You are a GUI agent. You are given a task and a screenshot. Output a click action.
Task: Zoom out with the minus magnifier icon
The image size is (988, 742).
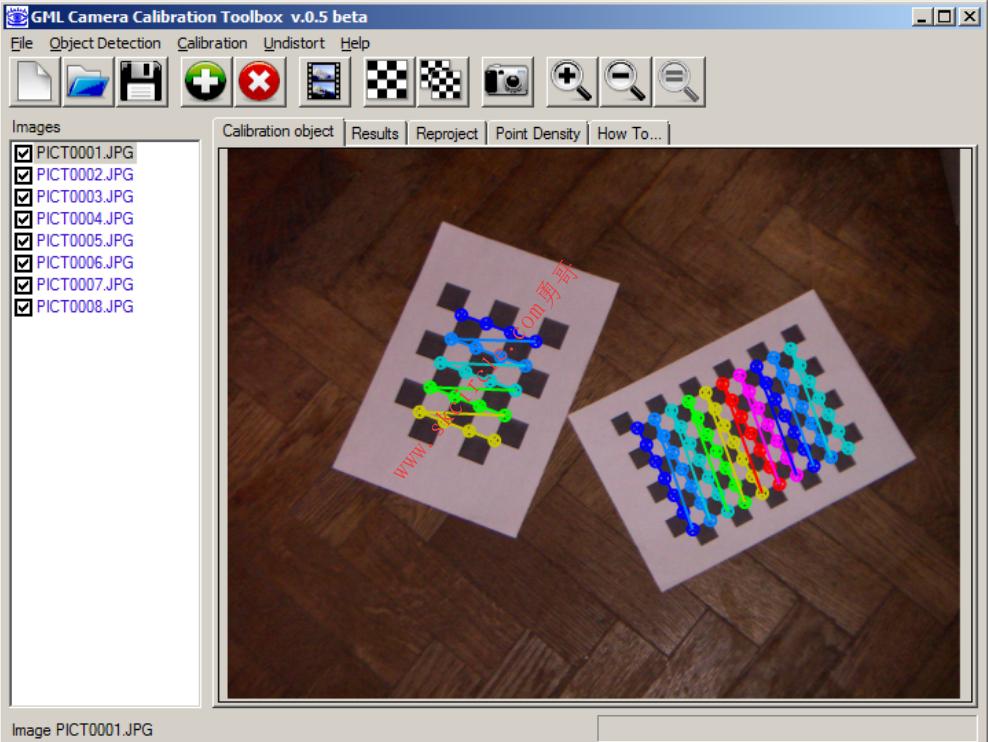625,81
